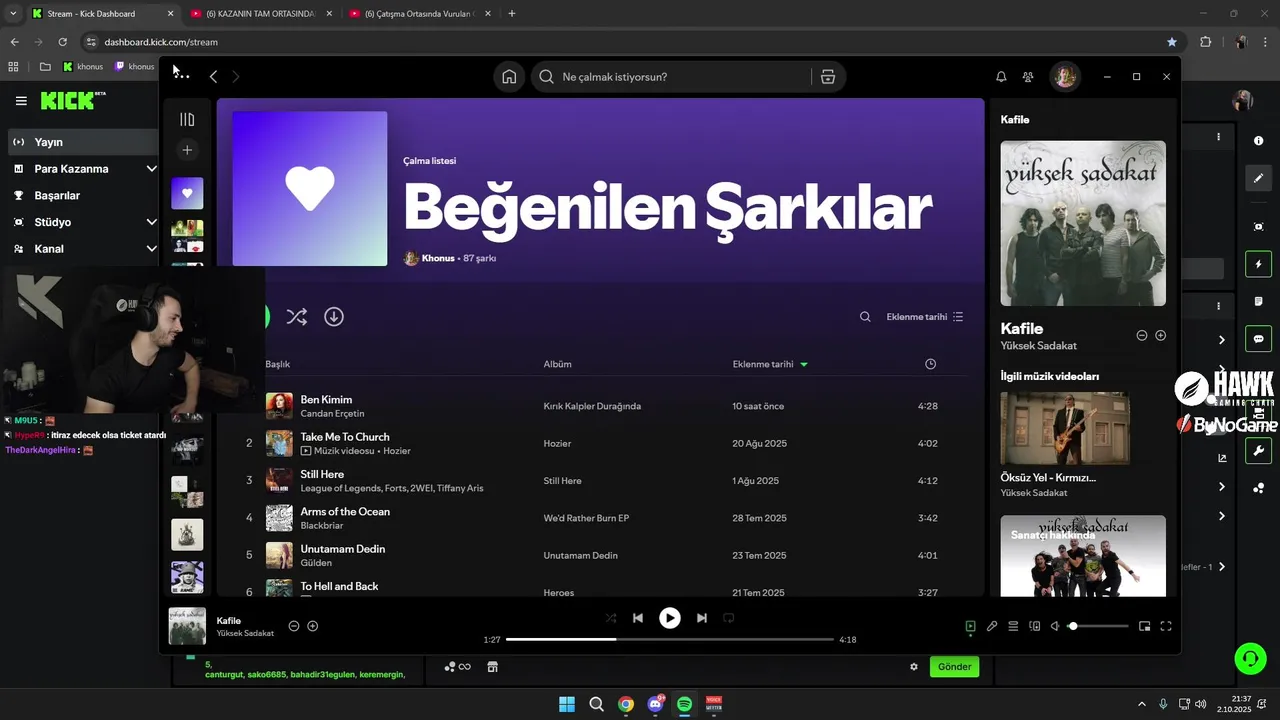The width and height of the screenshot is (1280, 720).
Task: Open Öksüz Yel music video thumbnail
Action: pyautogui.click(x=1065, y=428)
